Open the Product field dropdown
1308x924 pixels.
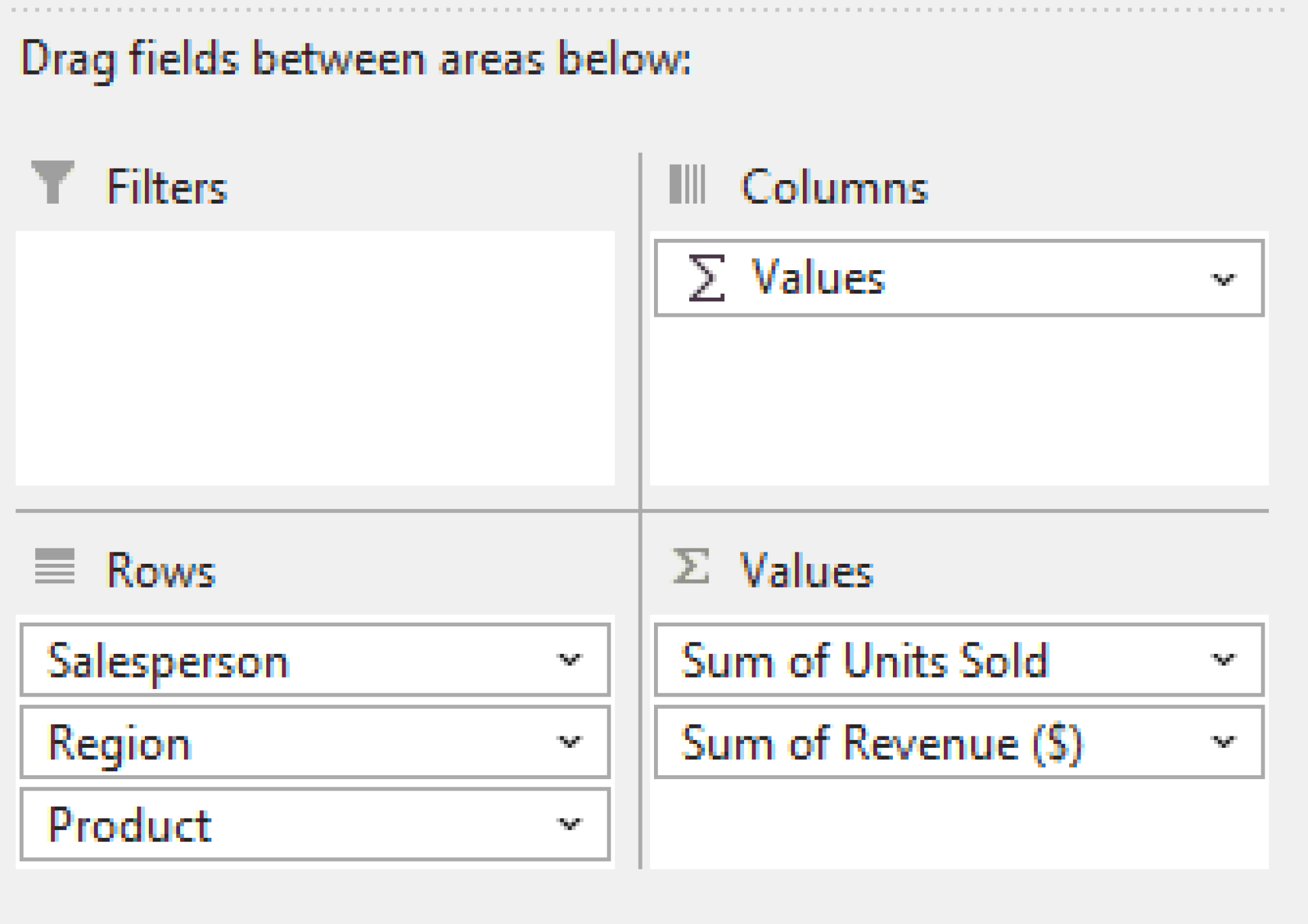point(569,825)
